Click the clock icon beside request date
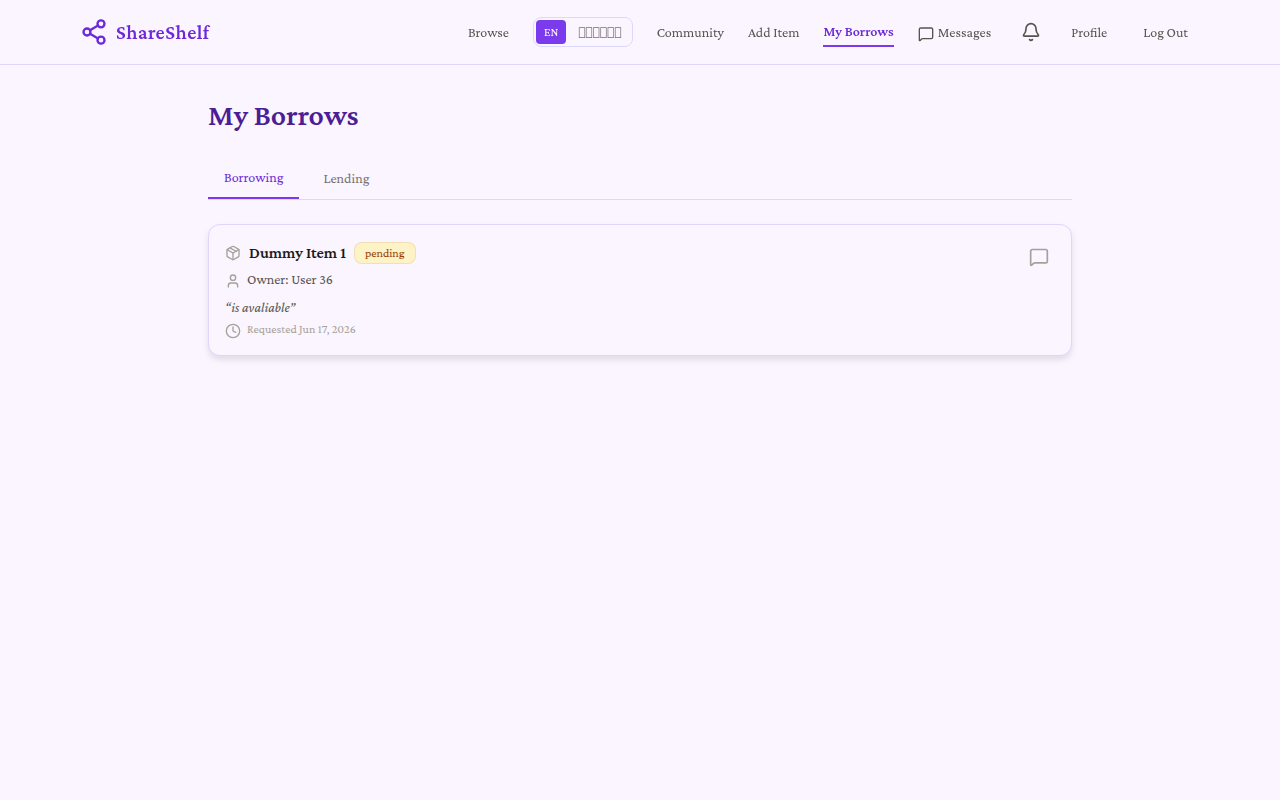Image resolution: width=1280 pixels, height=800 pixels. 233,330
